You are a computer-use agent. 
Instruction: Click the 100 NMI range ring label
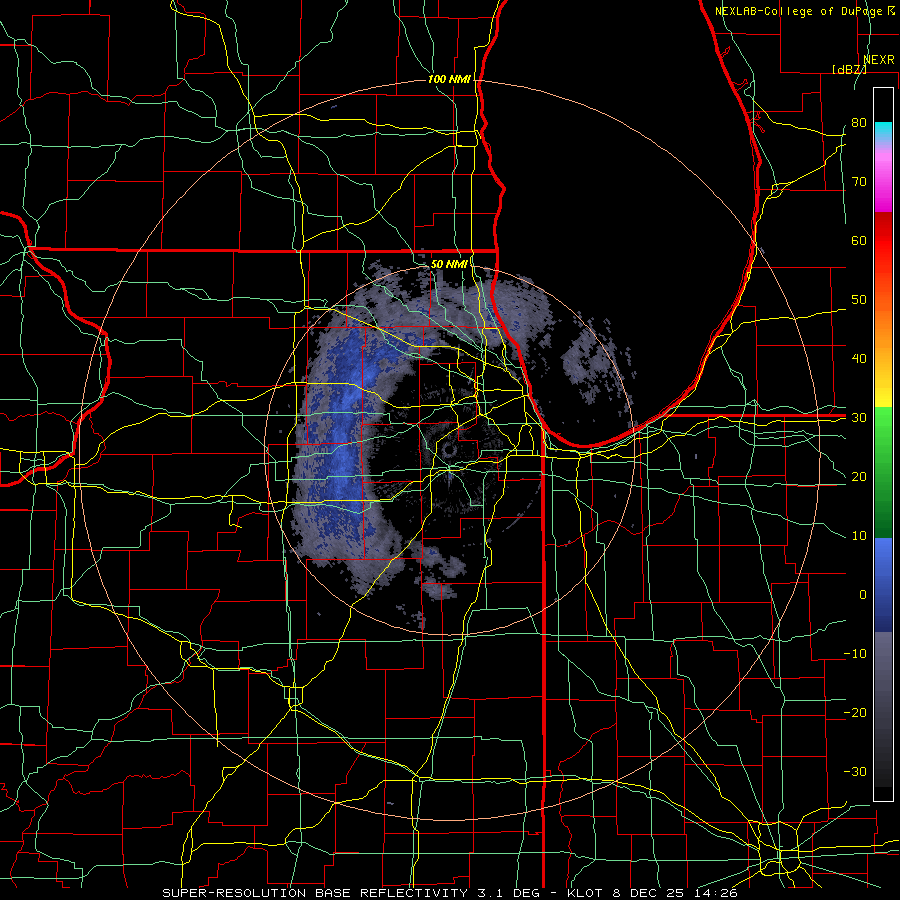pos(449,79)
